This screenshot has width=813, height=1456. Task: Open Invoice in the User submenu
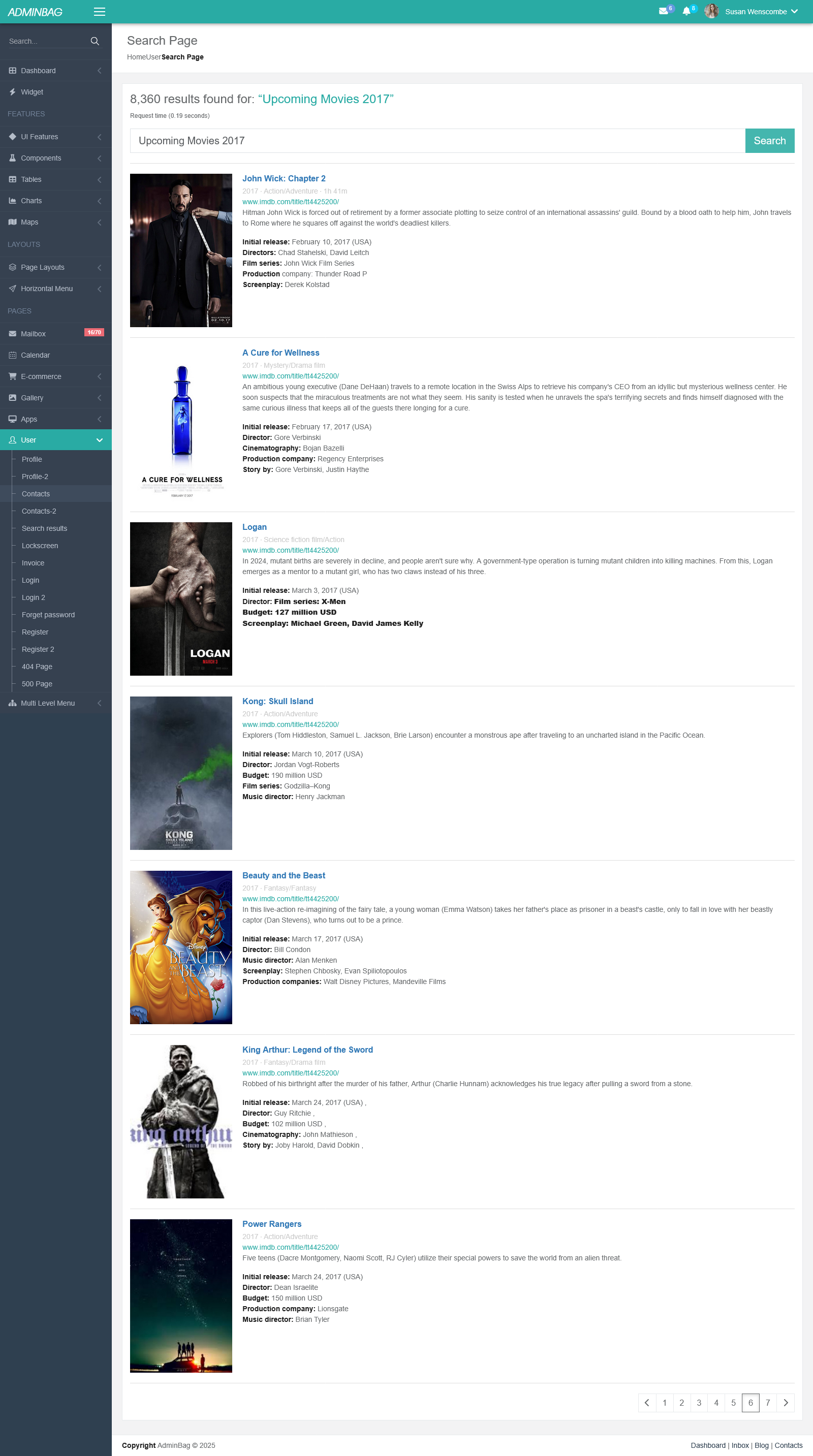[33, 563]
